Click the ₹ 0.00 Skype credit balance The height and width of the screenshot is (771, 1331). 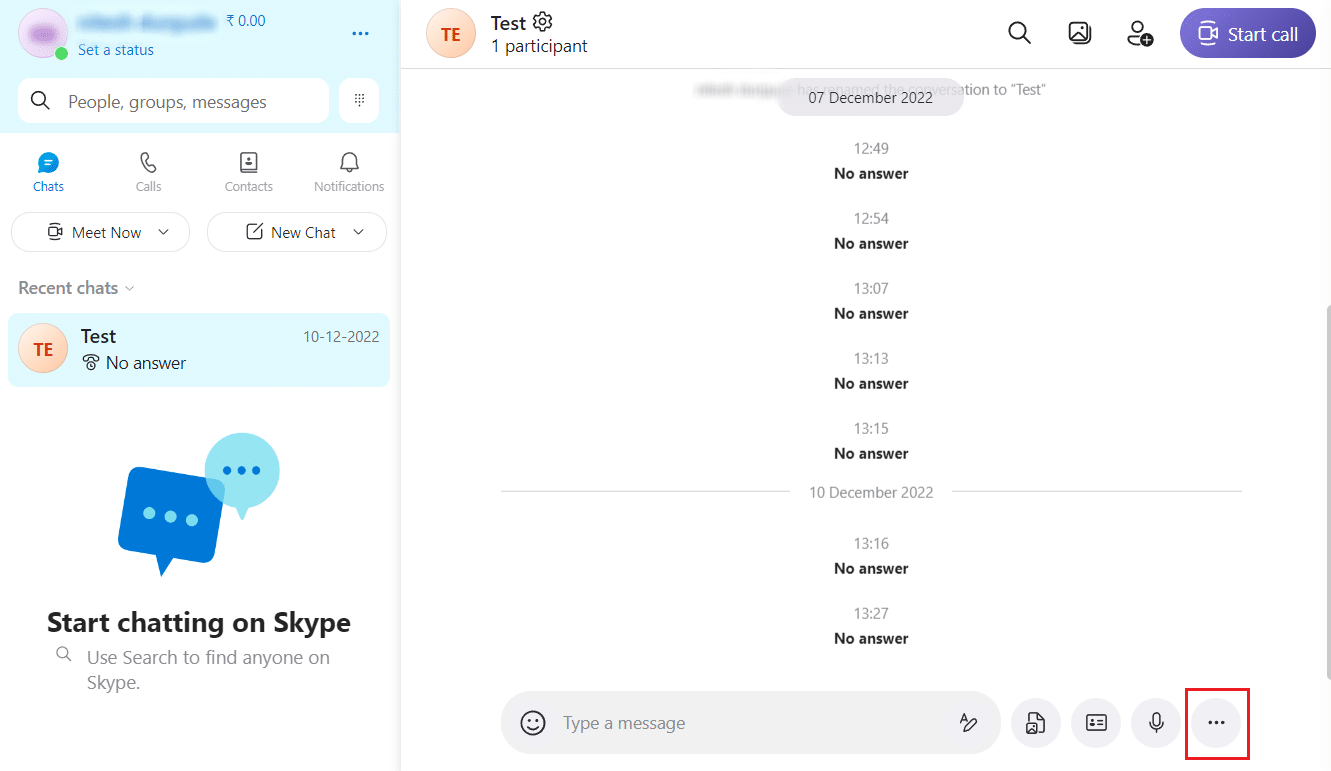[245, 20]
